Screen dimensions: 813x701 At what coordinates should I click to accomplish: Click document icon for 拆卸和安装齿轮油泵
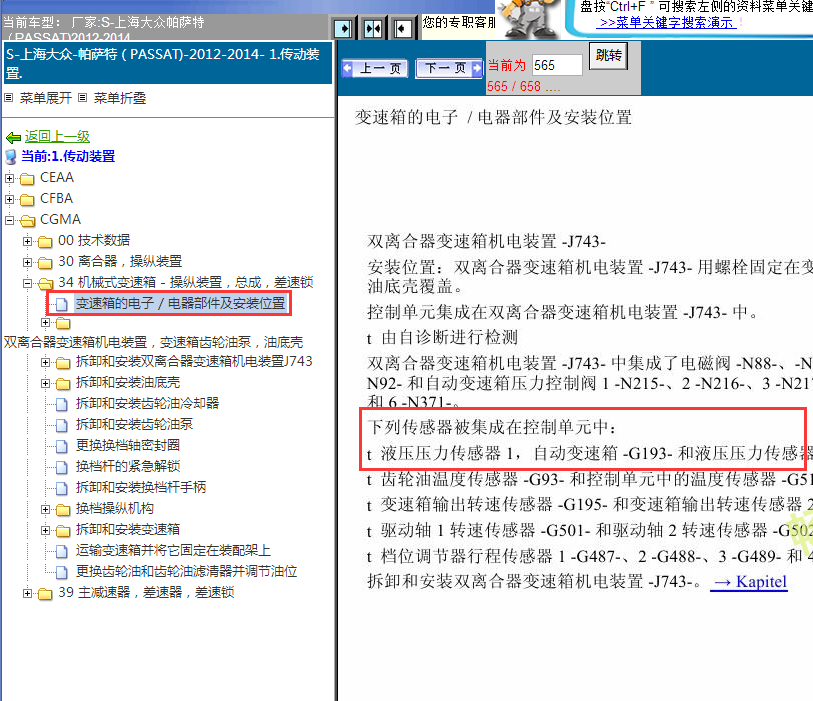point(61,425)
